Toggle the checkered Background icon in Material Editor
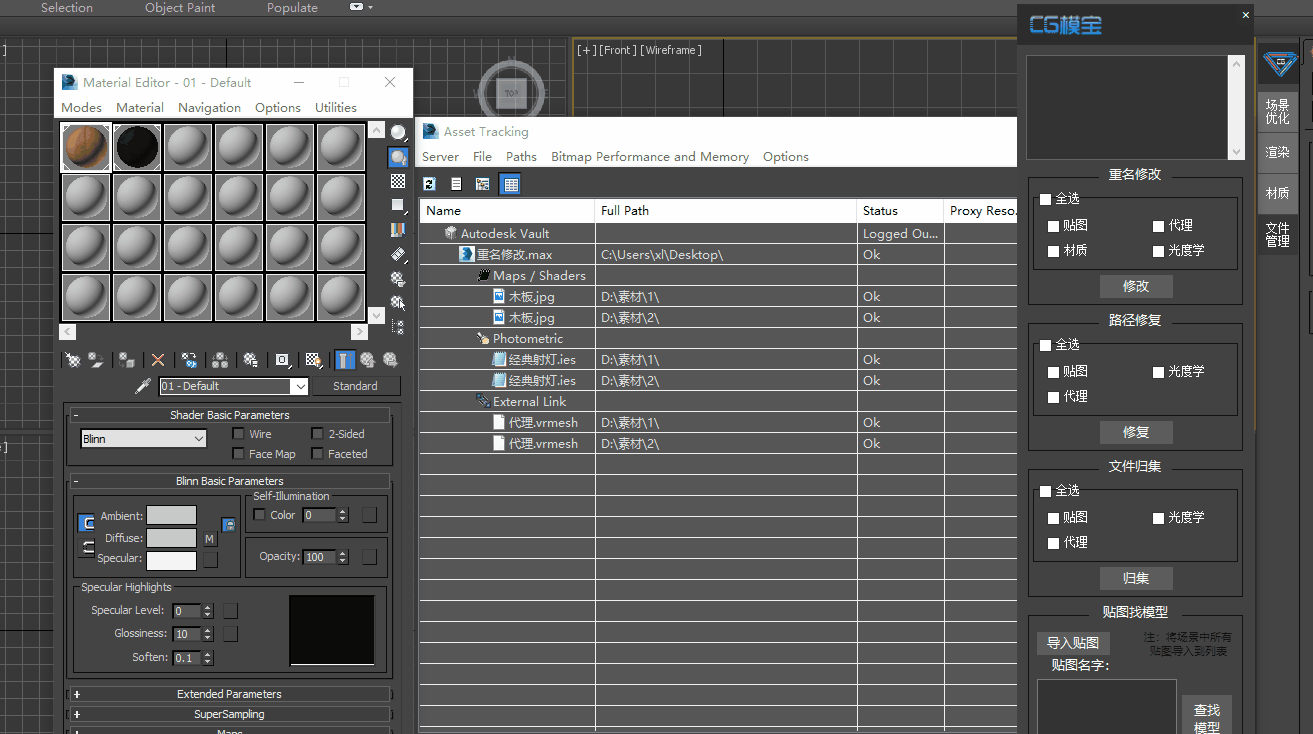The height and width of the screenshot is (734, 1313). tap(398, 181)
